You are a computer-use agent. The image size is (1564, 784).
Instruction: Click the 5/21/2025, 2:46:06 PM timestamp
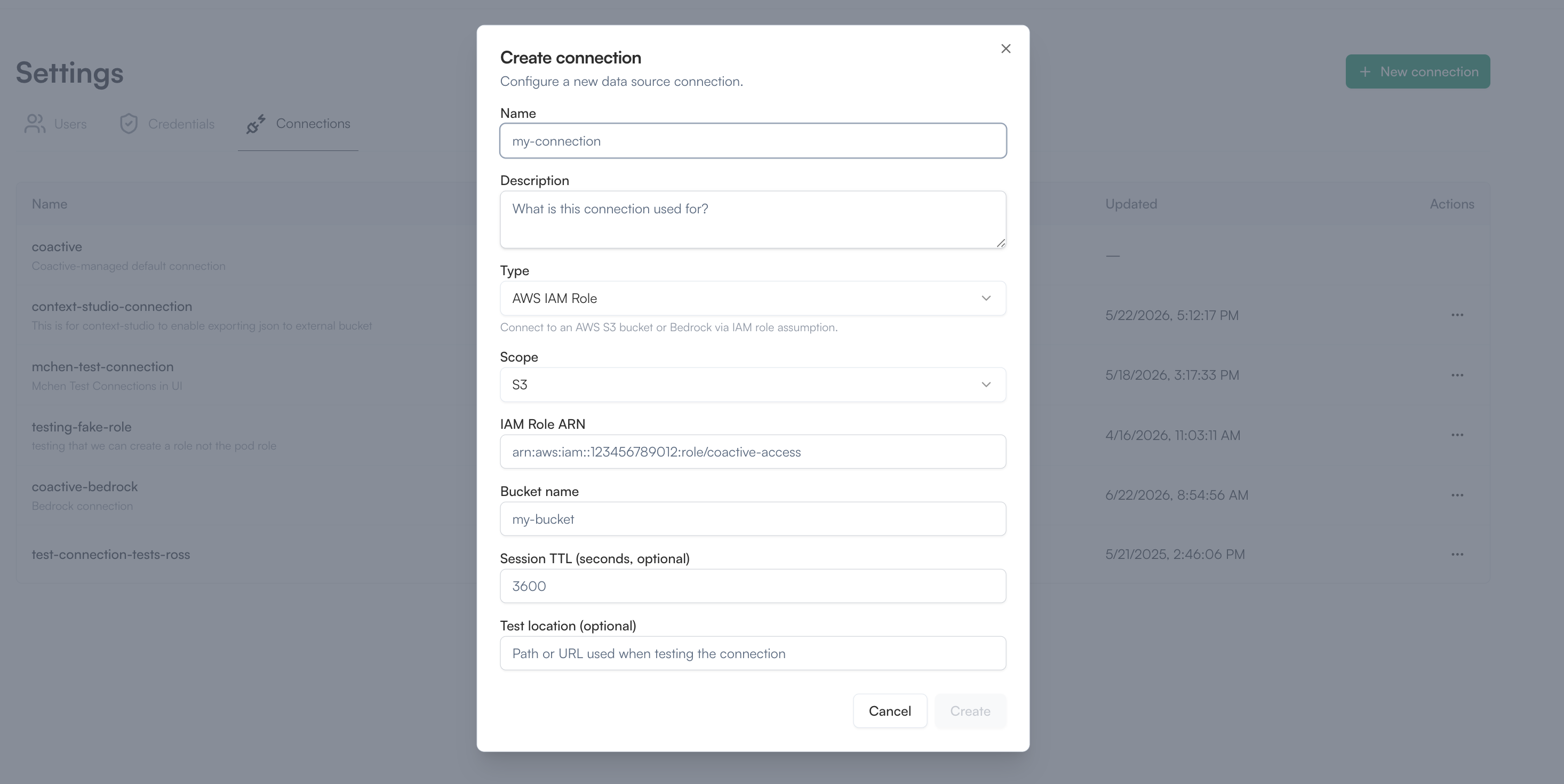click(1175, 555)
